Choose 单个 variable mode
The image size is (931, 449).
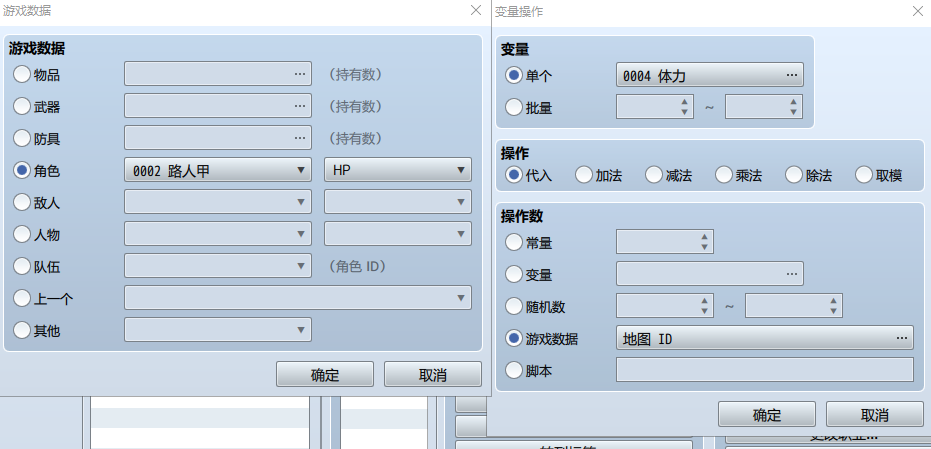coord(514,75)
